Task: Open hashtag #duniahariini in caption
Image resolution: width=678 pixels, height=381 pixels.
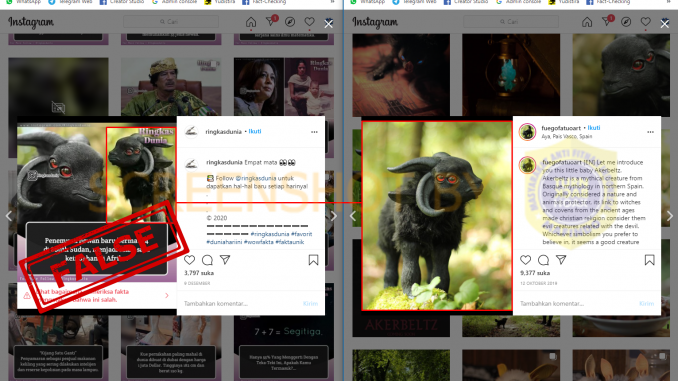Action: tap(224, 242)
